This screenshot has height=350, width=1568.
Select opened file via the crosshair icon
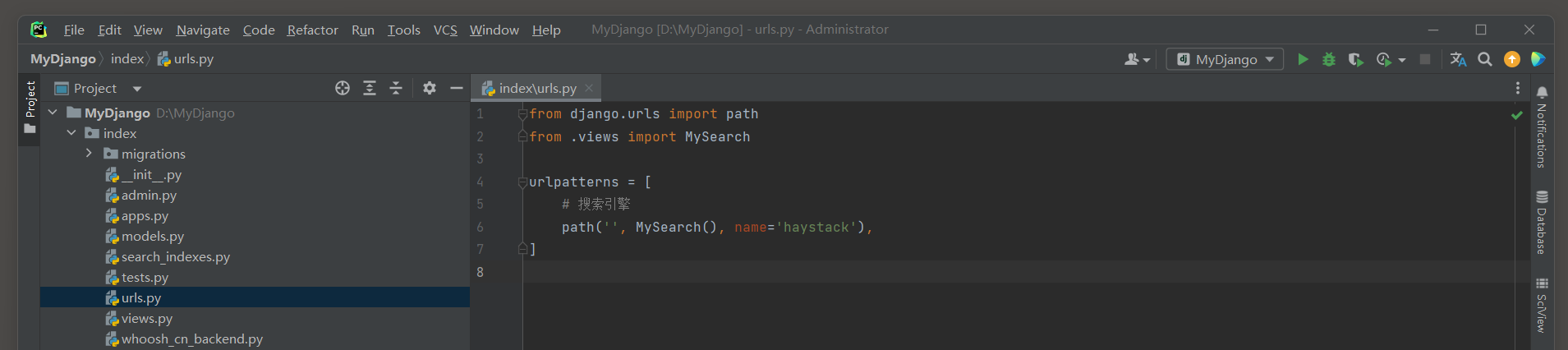pos(343,88)
